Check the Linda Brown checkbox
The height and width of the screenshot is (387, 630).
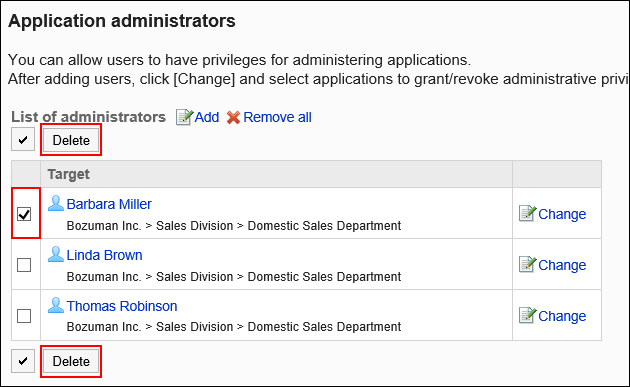pyautogui.click(x=24, y=265)
